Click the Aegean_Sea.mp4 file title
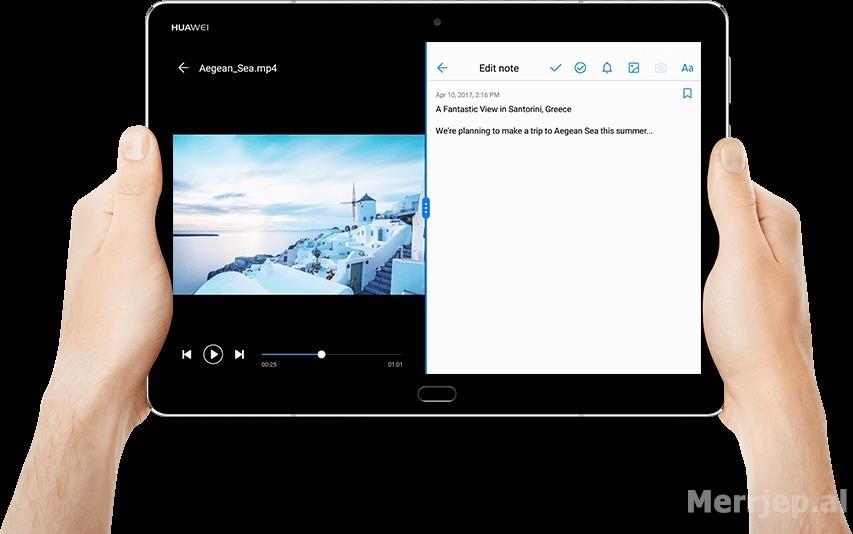Screen dimensions: 853x534 tap(238, 68)
